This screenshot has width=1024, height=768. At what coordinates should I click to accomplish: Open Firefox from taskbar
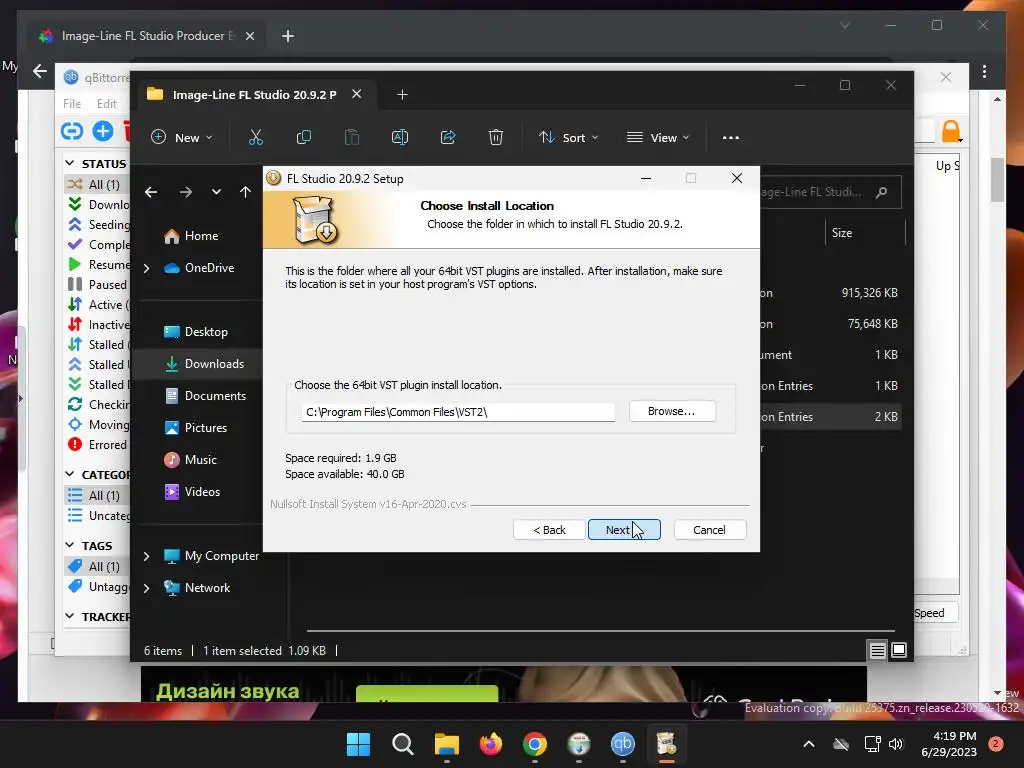[x=490, y=744]
